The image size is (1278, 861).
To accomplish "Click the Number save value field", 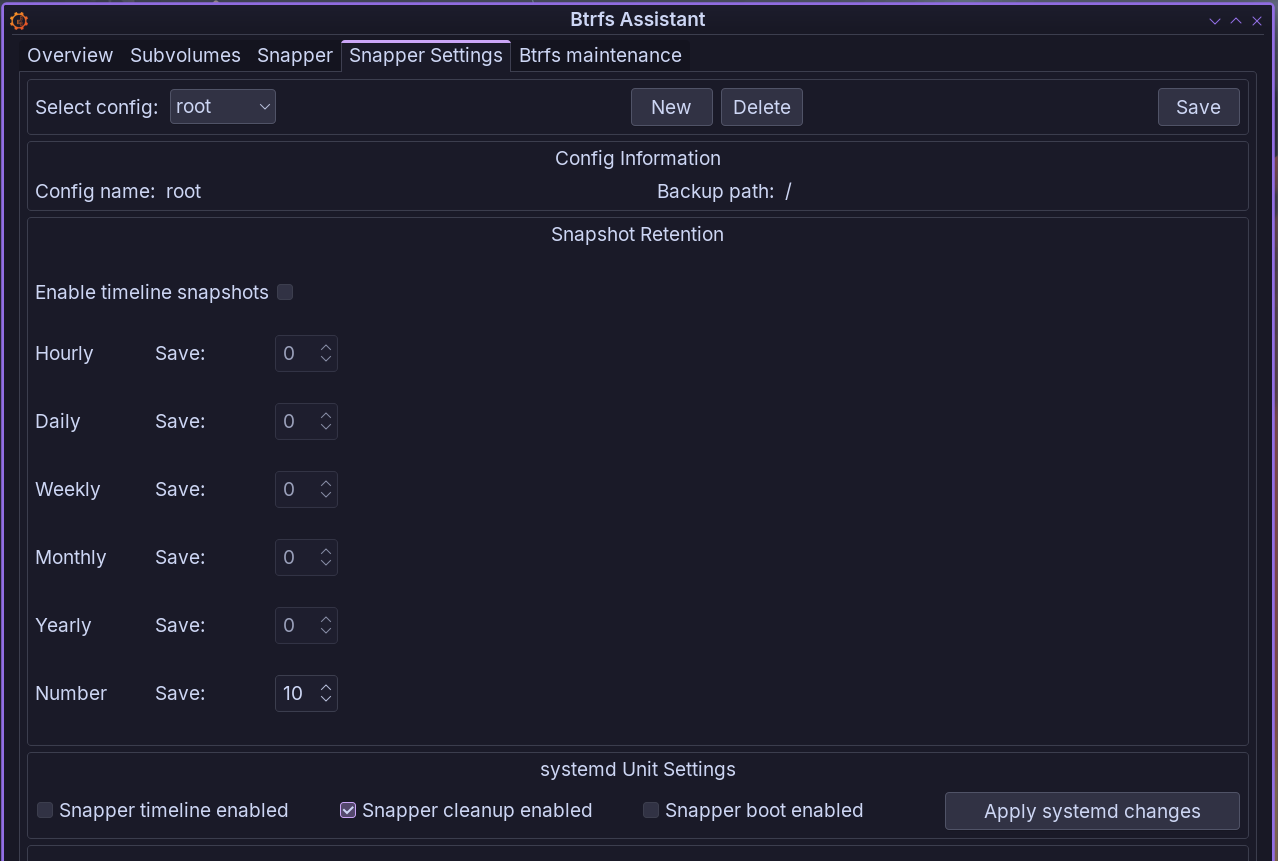I will [x=295, y=693].
